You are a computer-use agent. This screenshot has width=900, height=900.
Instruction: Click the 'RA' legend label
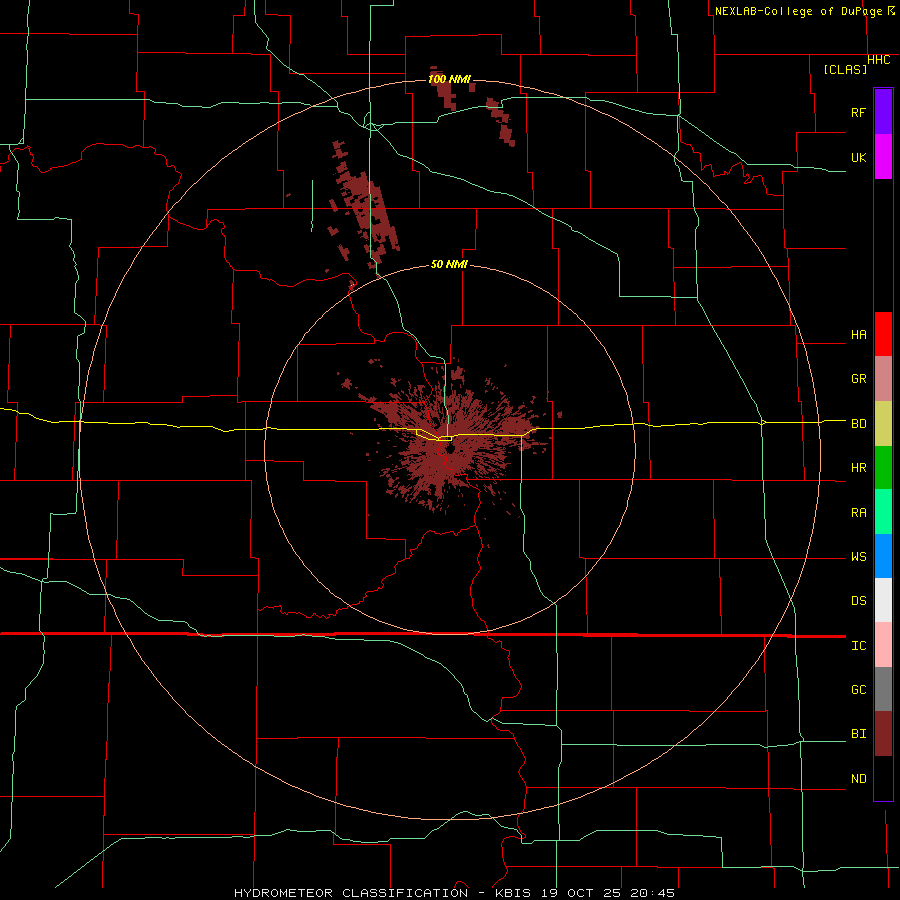pyautogui.click(x=858, y=513)
